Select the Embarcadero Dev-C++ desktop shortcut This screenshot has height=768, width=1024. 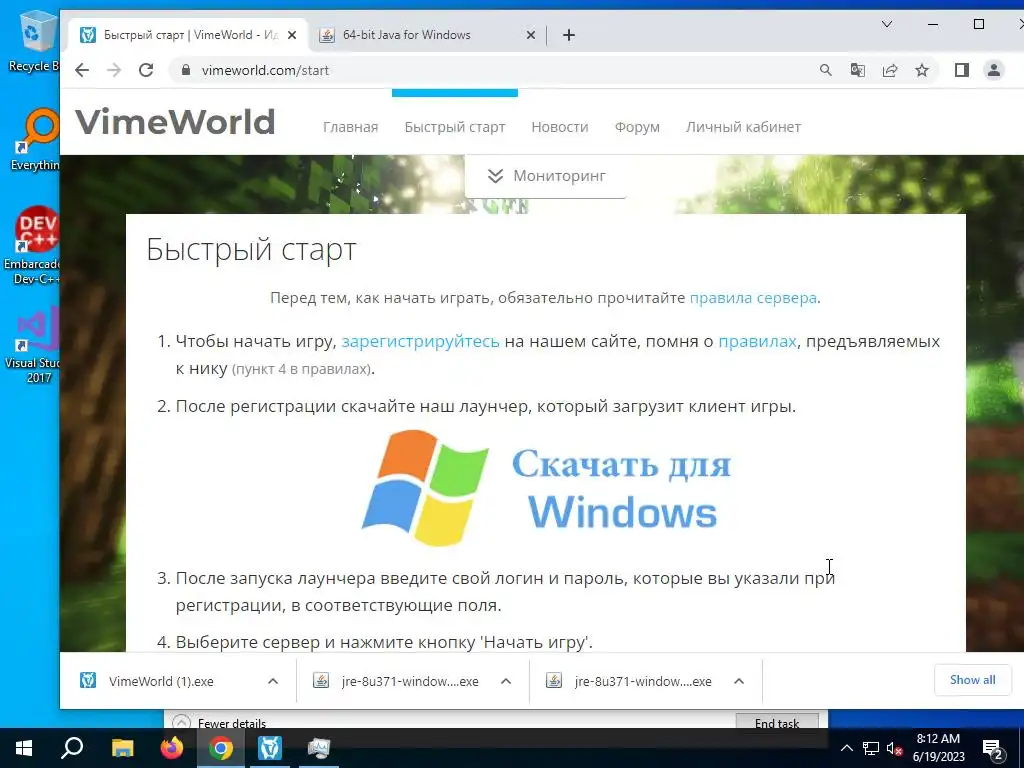pos(31,246)
